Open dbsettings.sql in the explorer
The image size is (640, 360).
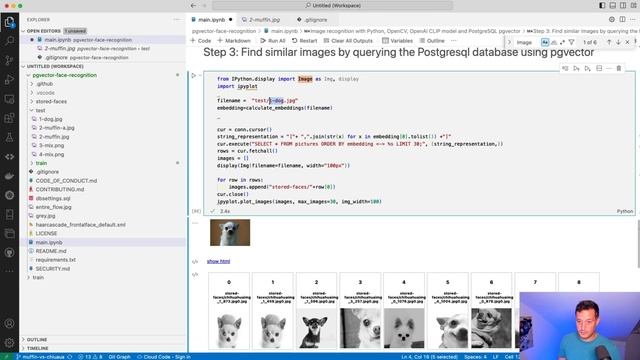click(x=53, y=198)
